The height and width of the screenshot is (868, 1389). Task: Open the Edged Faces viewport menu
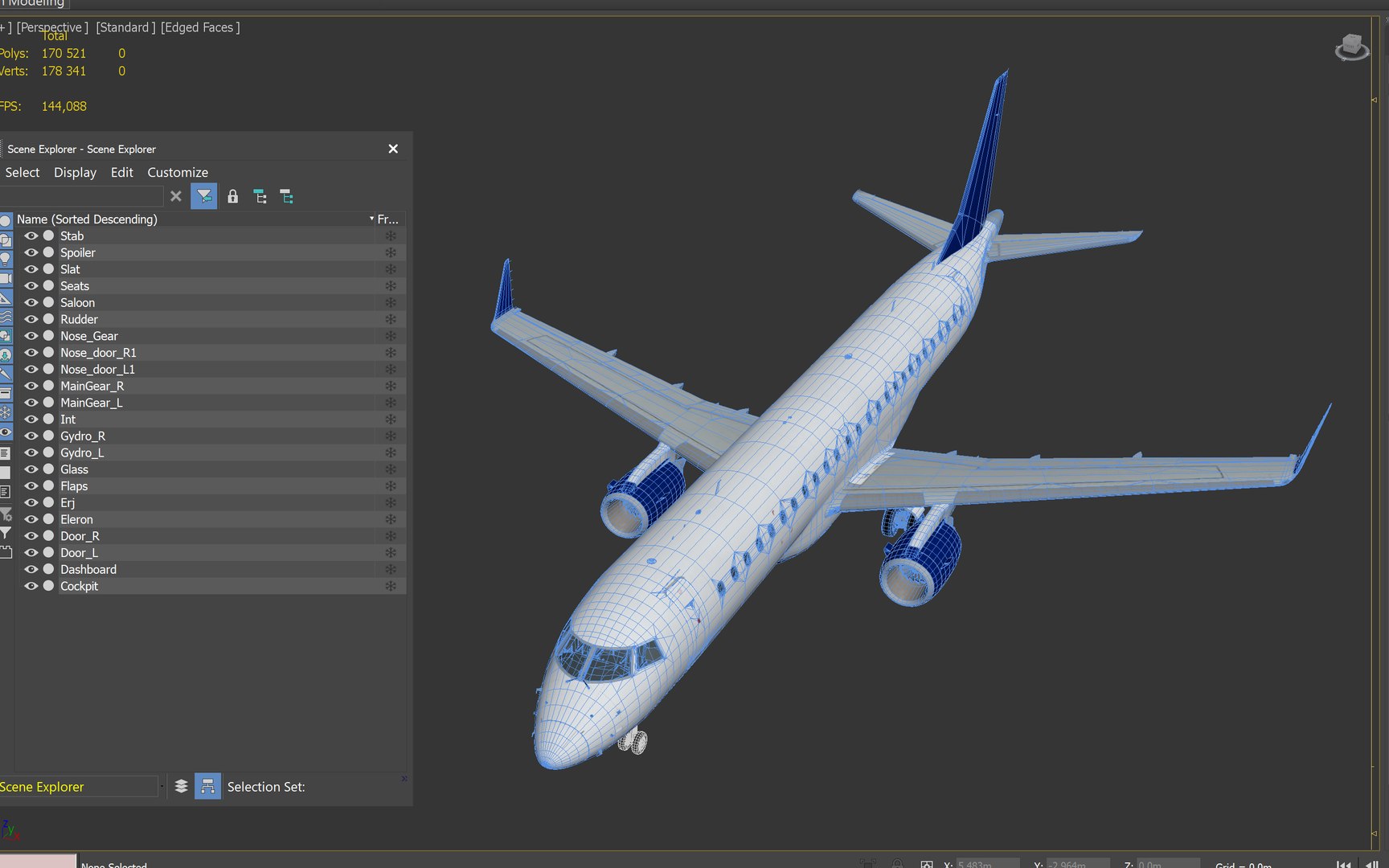coord(200,27)
